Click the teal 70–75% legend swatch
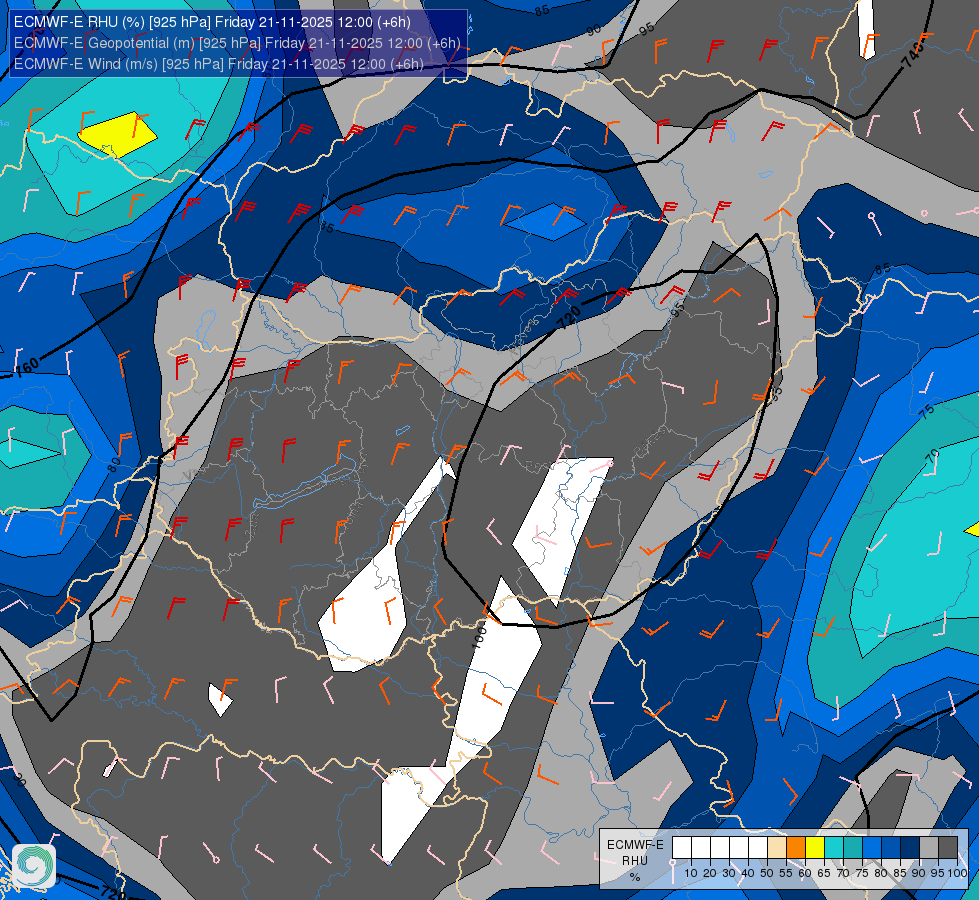 853,848
